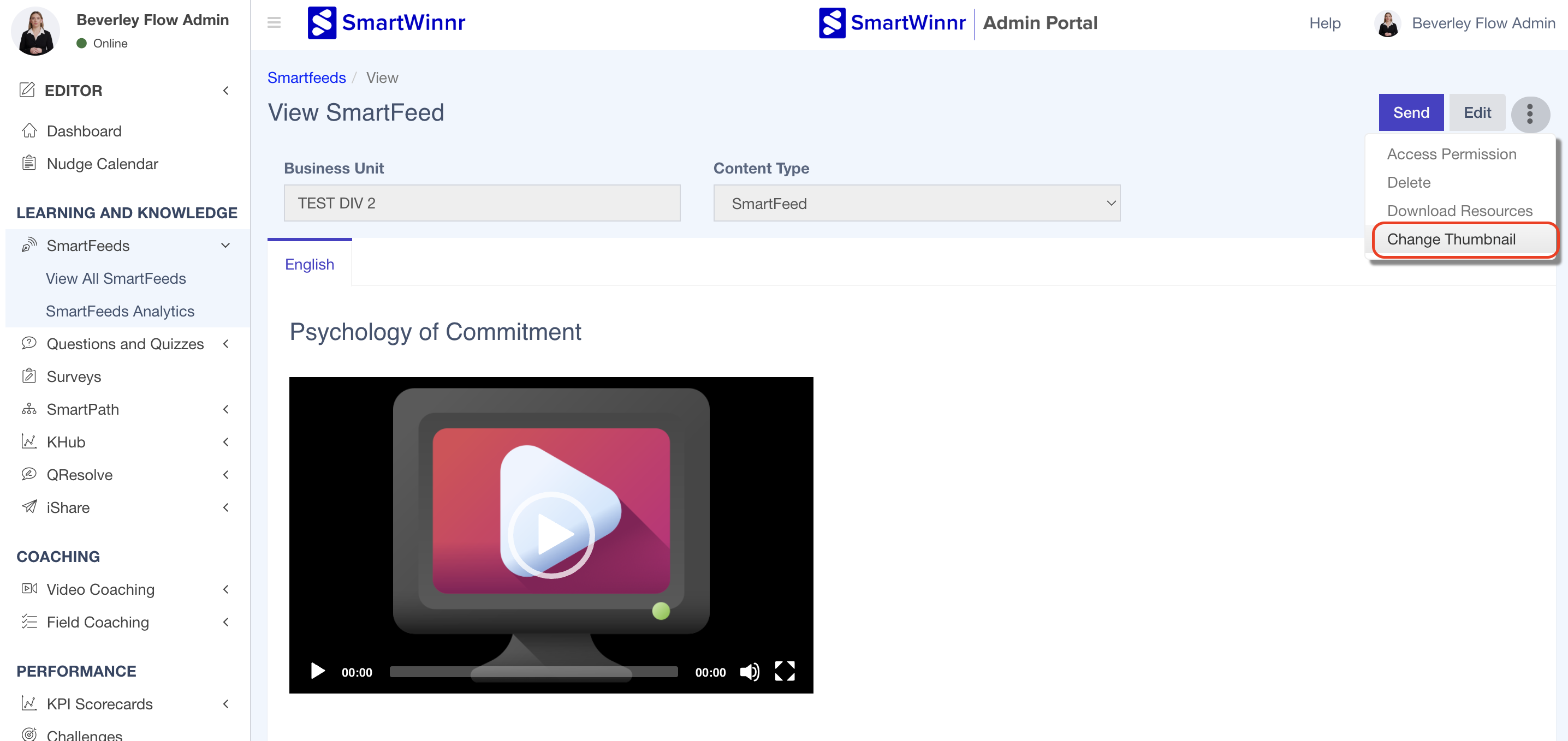
Task: Collapse the EDITOR section chevron
Action: coord(226,90)
